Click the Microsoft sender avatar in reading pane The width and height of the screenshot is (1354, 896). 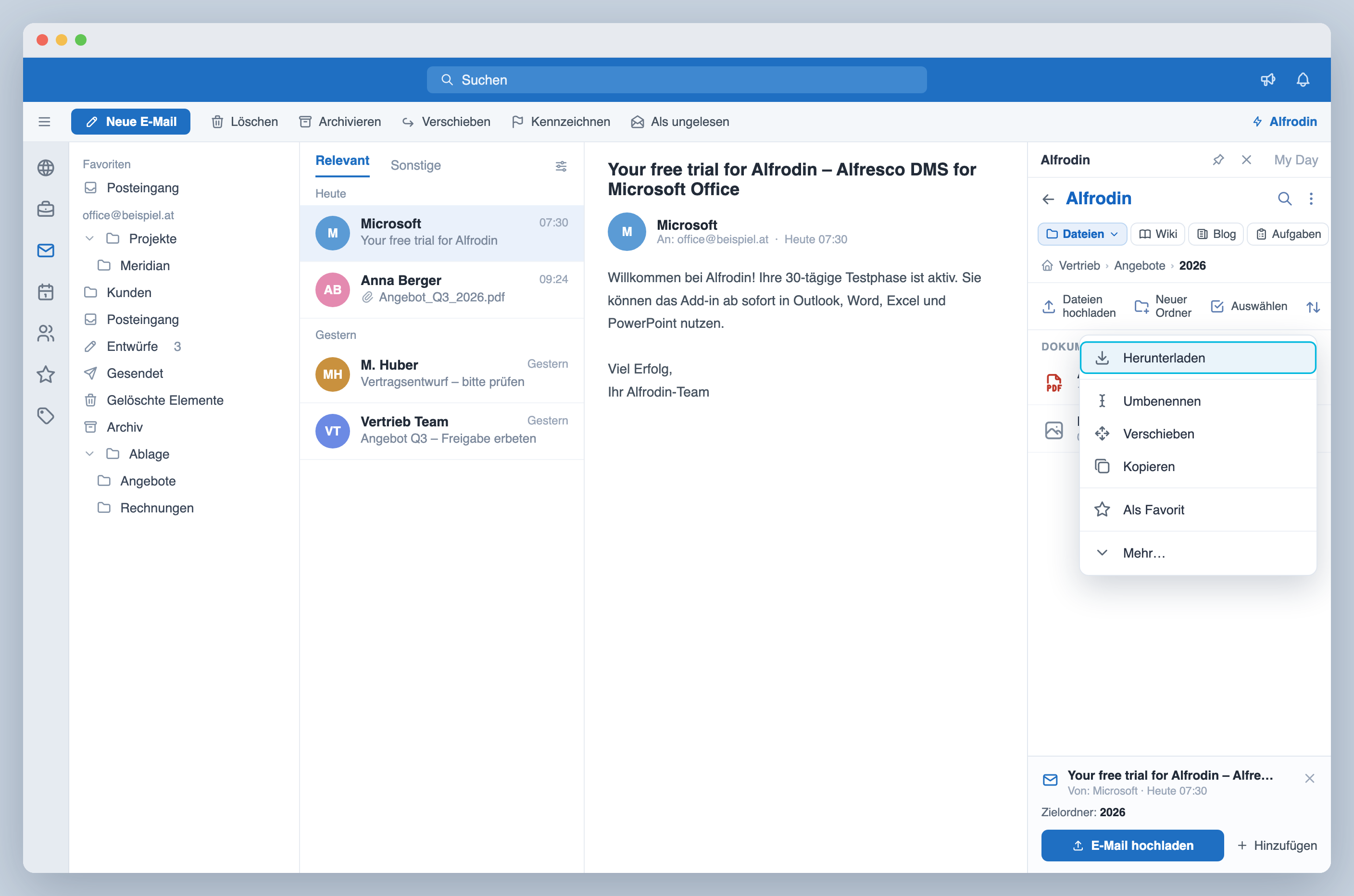coord(627,232)
